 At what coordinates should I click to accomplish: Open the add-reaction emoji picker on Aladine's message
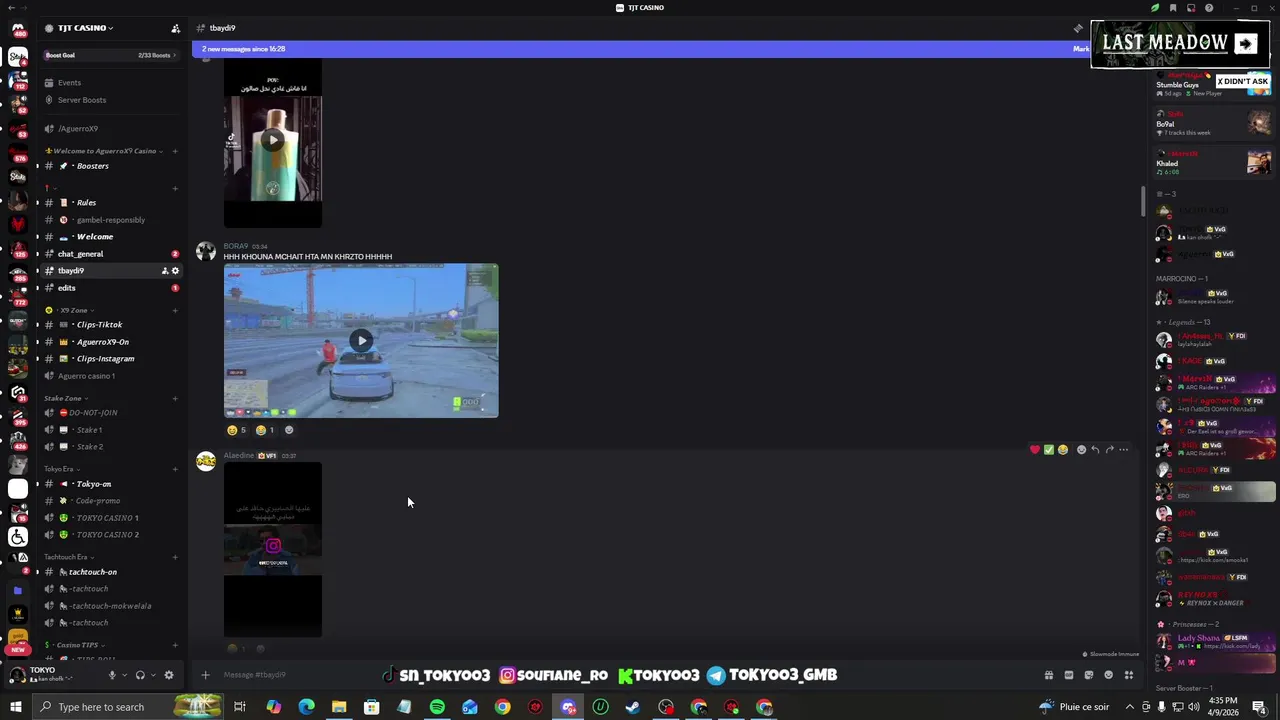pos(1081,450)
